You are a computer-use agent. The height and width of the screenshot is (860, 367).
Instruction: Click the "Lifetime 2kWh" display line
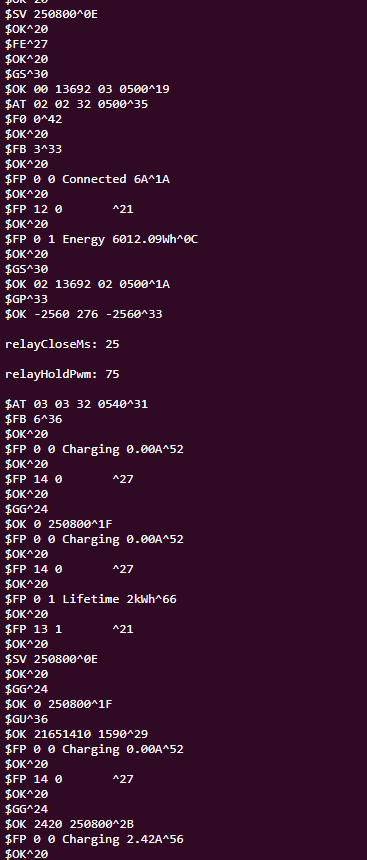(91, 599)
